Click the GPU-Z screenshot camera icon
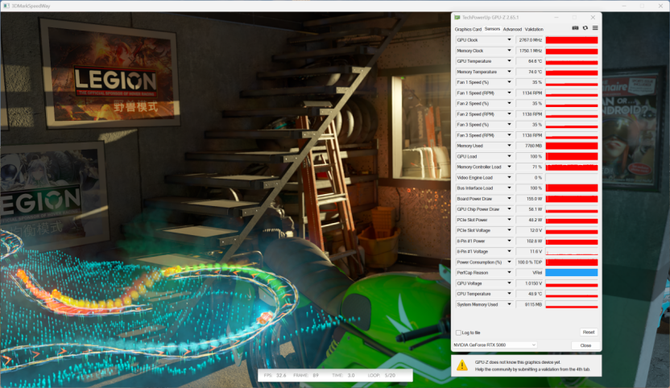Image resolution: width=670 pixels, height=388 pixels. (575, 28)
